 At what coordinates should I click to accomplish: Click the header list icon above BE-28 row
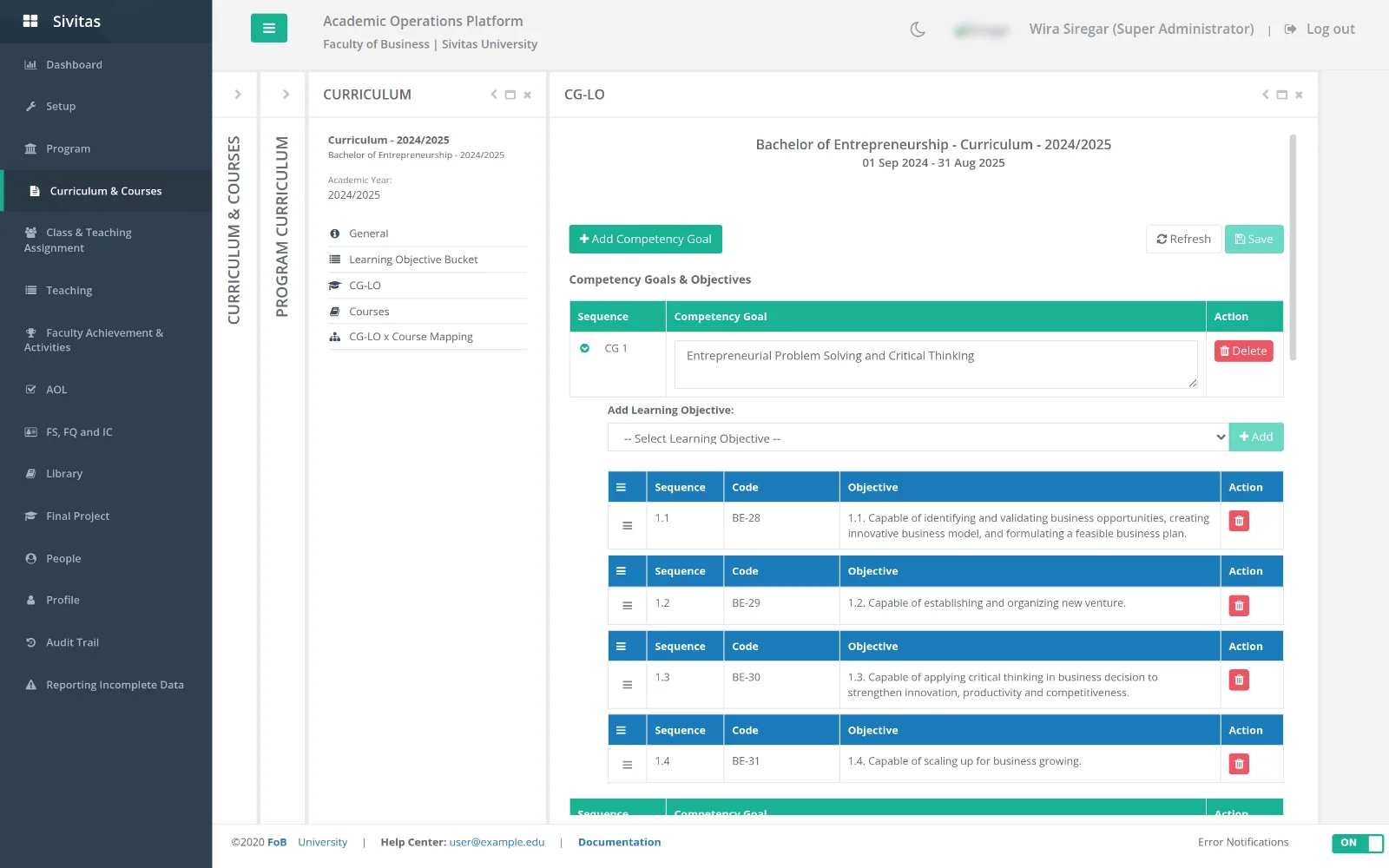coord(621,487)
